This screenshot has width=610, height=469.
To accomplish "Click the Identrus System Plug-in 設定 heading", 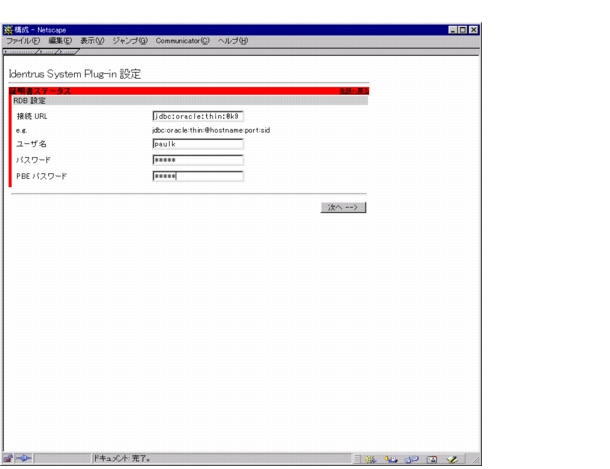I will pyautogui.click(x=75, y=74).
